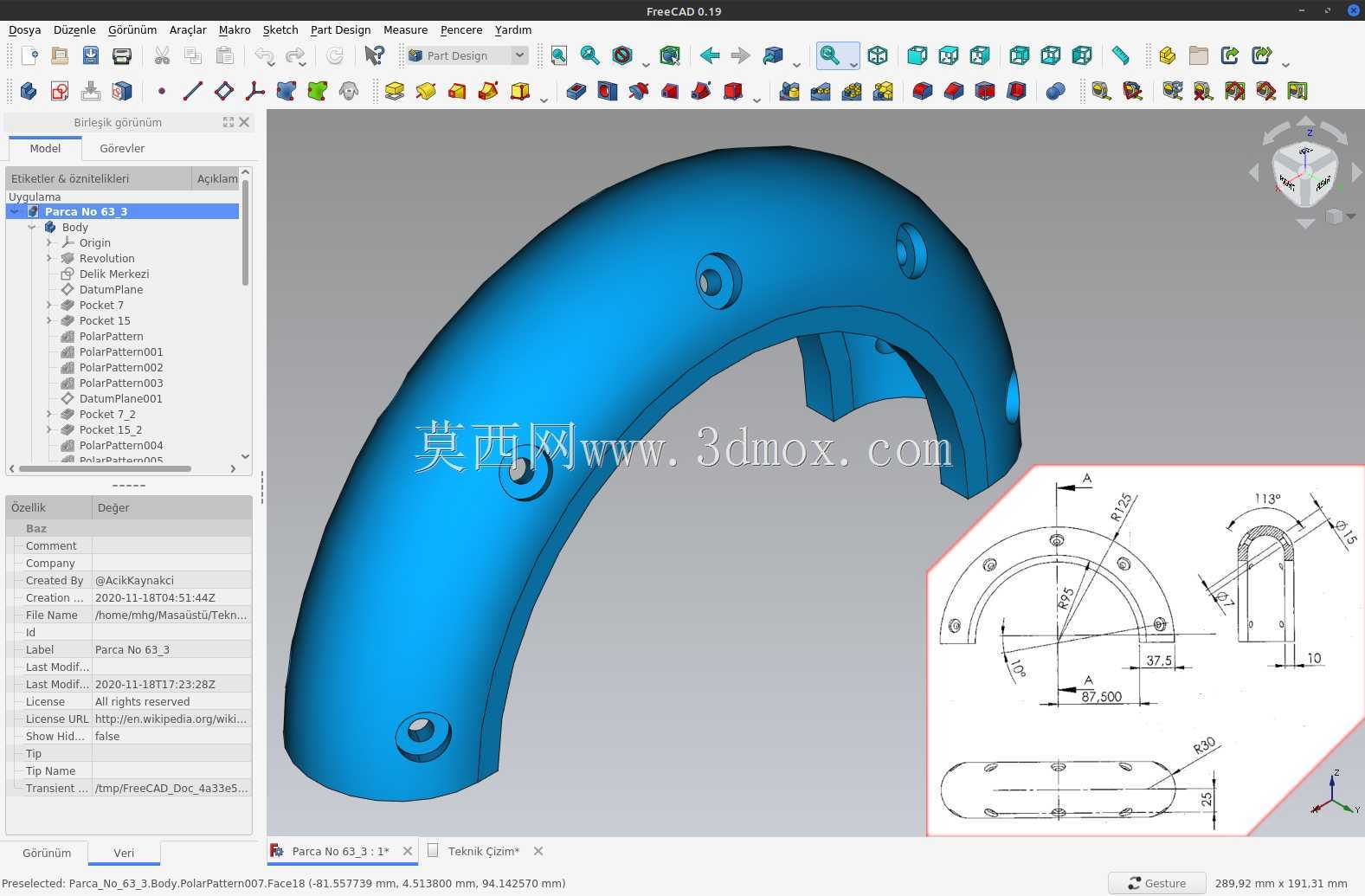
Task: Select the Chamfer tool icon
Action: tap(954, 91)
